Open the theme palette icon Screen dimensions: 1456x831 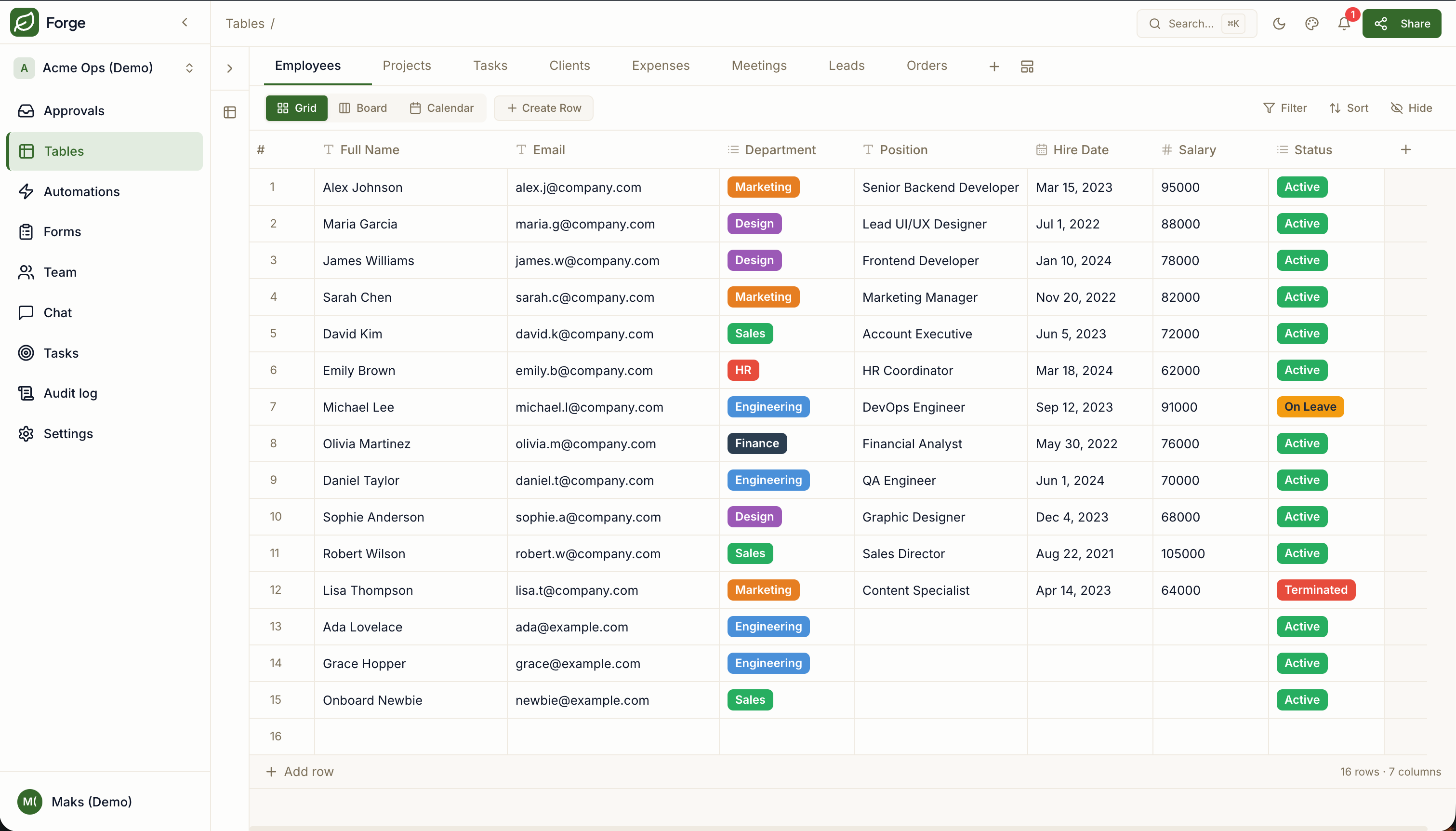pos(1312,24)
